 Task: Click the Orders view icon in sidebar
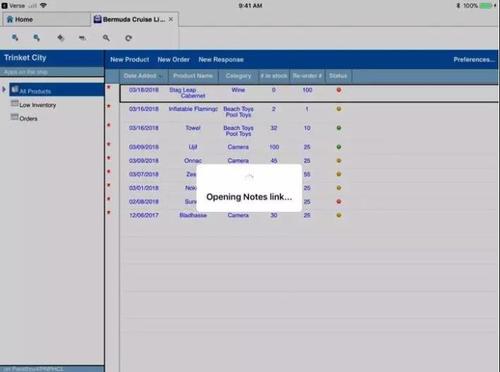(x=15, y=117)
